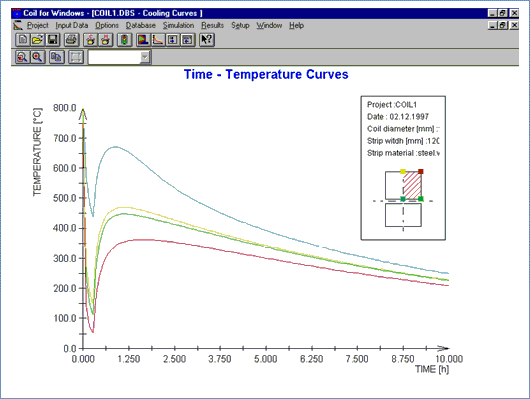Viewport: 530px width, 399px height.
Task: Minimize the Cooling Curves child window
Action: point(492,25)
